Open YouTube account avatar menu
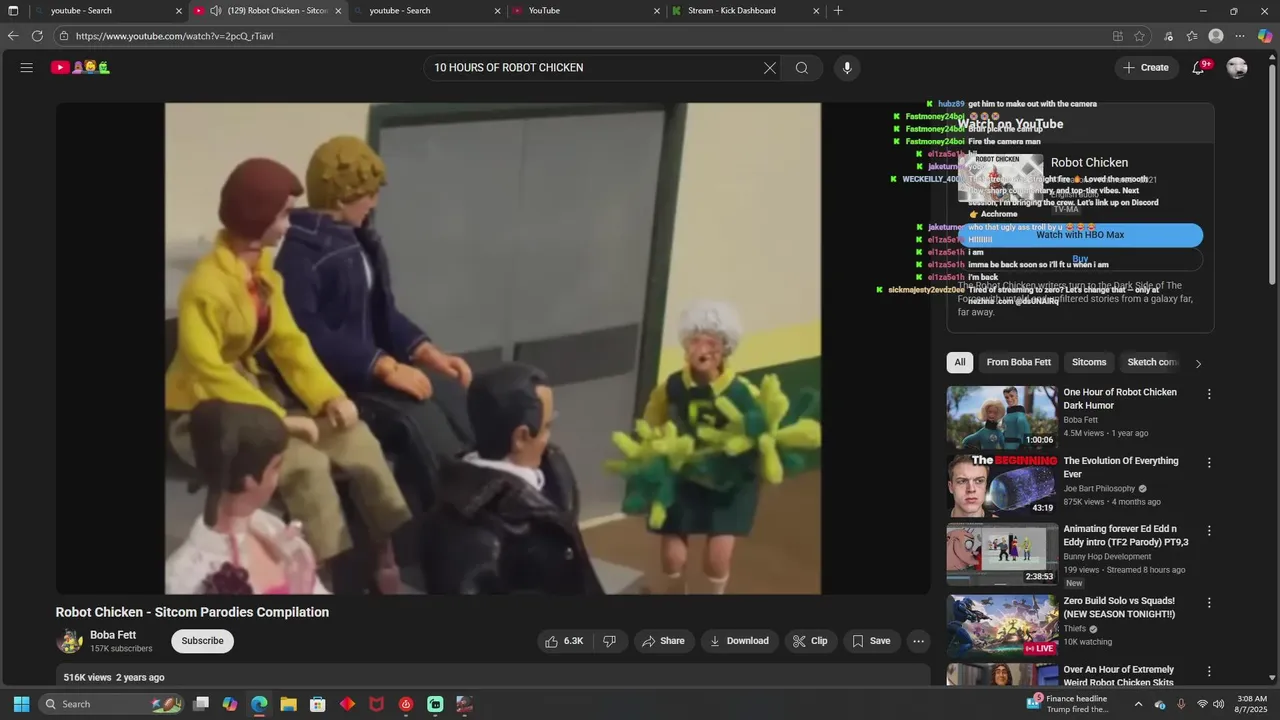 point(1237,68)
